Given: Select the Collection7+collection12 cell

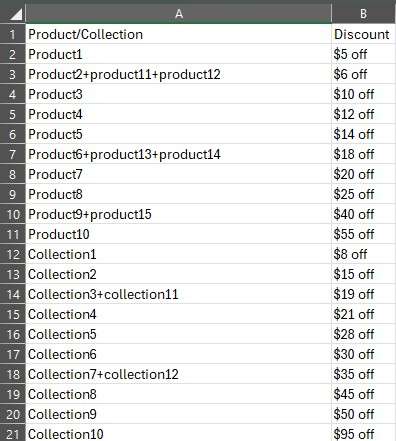Looking at the screenshot, I should [x=179, y=374].
